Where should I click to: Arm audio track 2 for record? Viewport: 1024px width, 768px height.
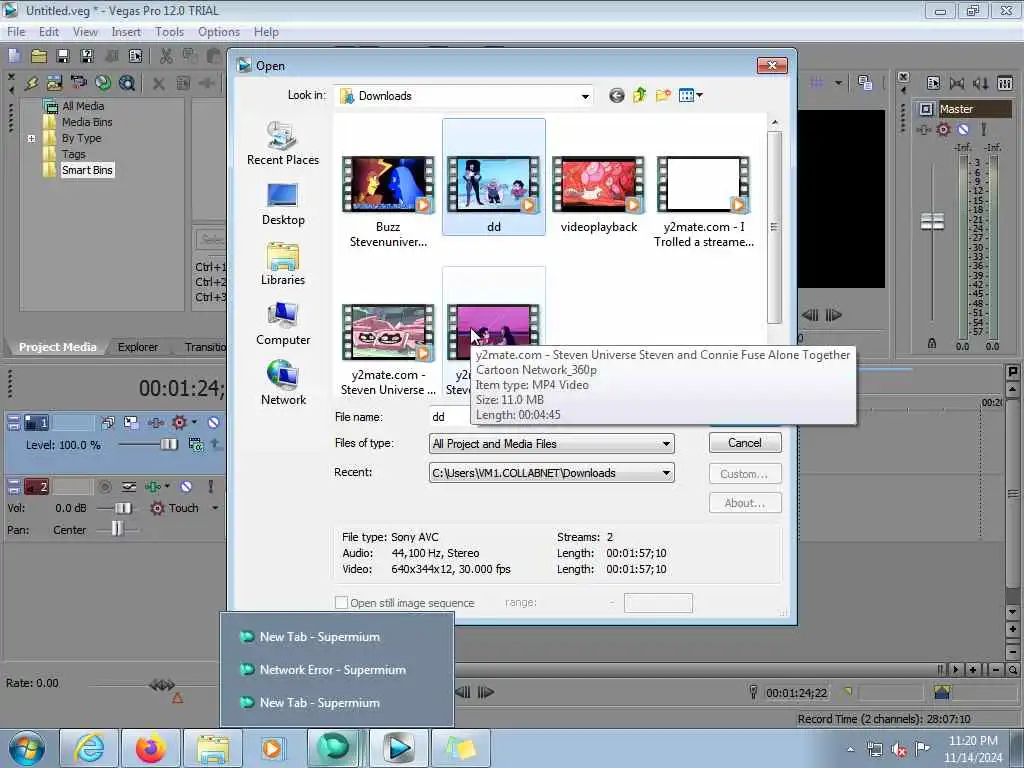coord(105,487)
